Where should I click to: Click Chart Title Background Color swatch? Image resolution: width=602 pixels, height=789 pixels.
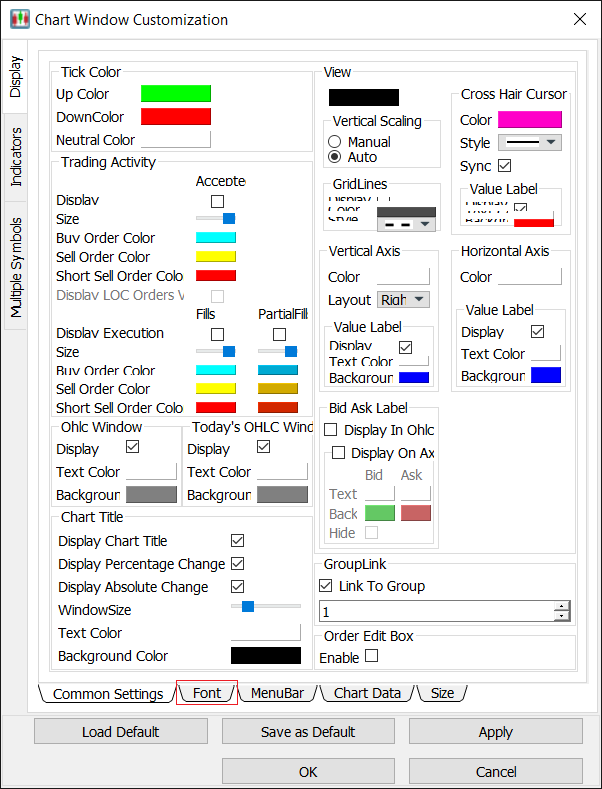[265, 656]
